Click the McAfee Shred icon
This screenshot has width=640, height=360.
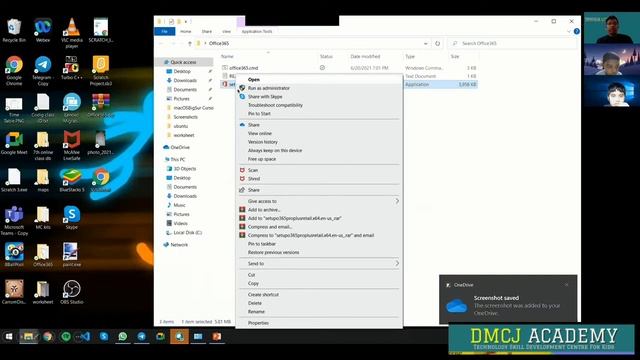[x=242, y=179]
